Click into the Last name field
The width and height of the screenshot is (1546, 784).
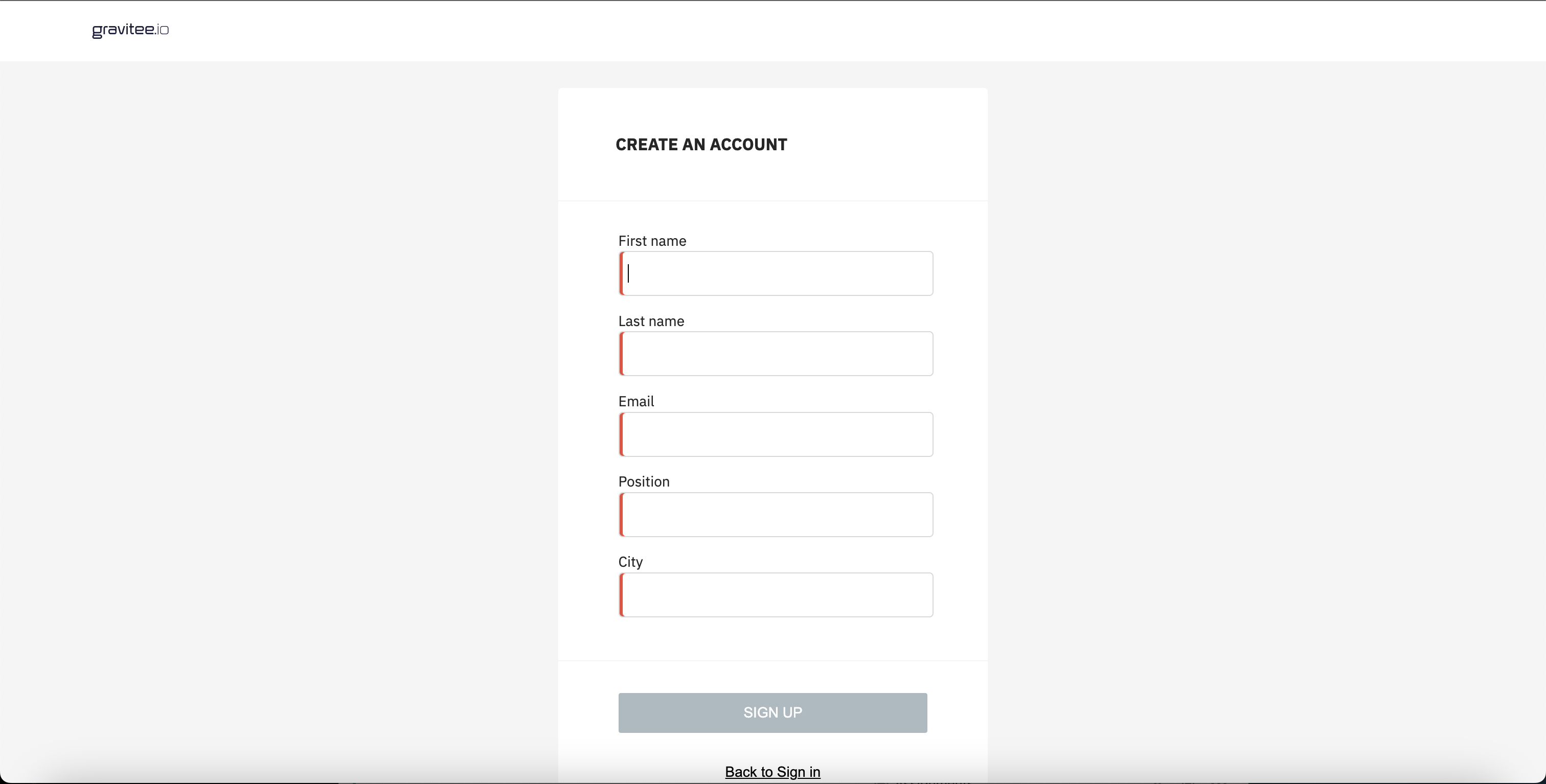click(777, 354)
